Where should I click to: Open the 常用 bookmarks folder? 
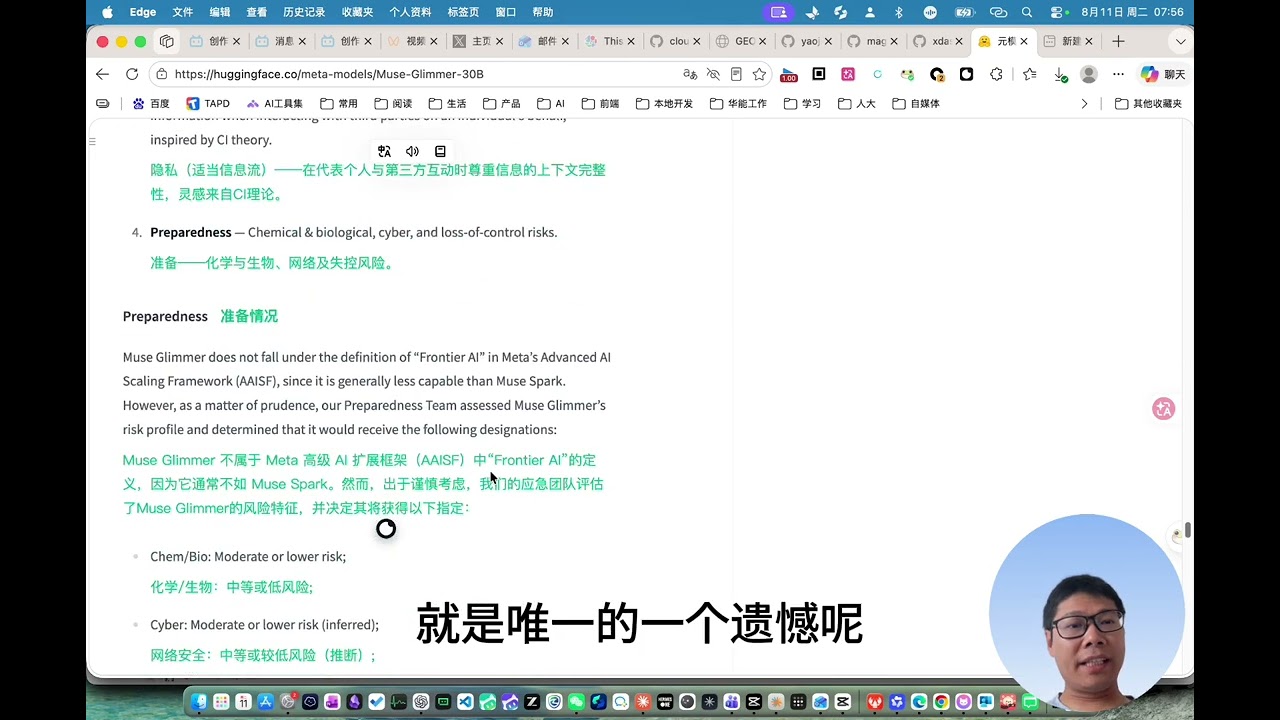coord(339,103)
